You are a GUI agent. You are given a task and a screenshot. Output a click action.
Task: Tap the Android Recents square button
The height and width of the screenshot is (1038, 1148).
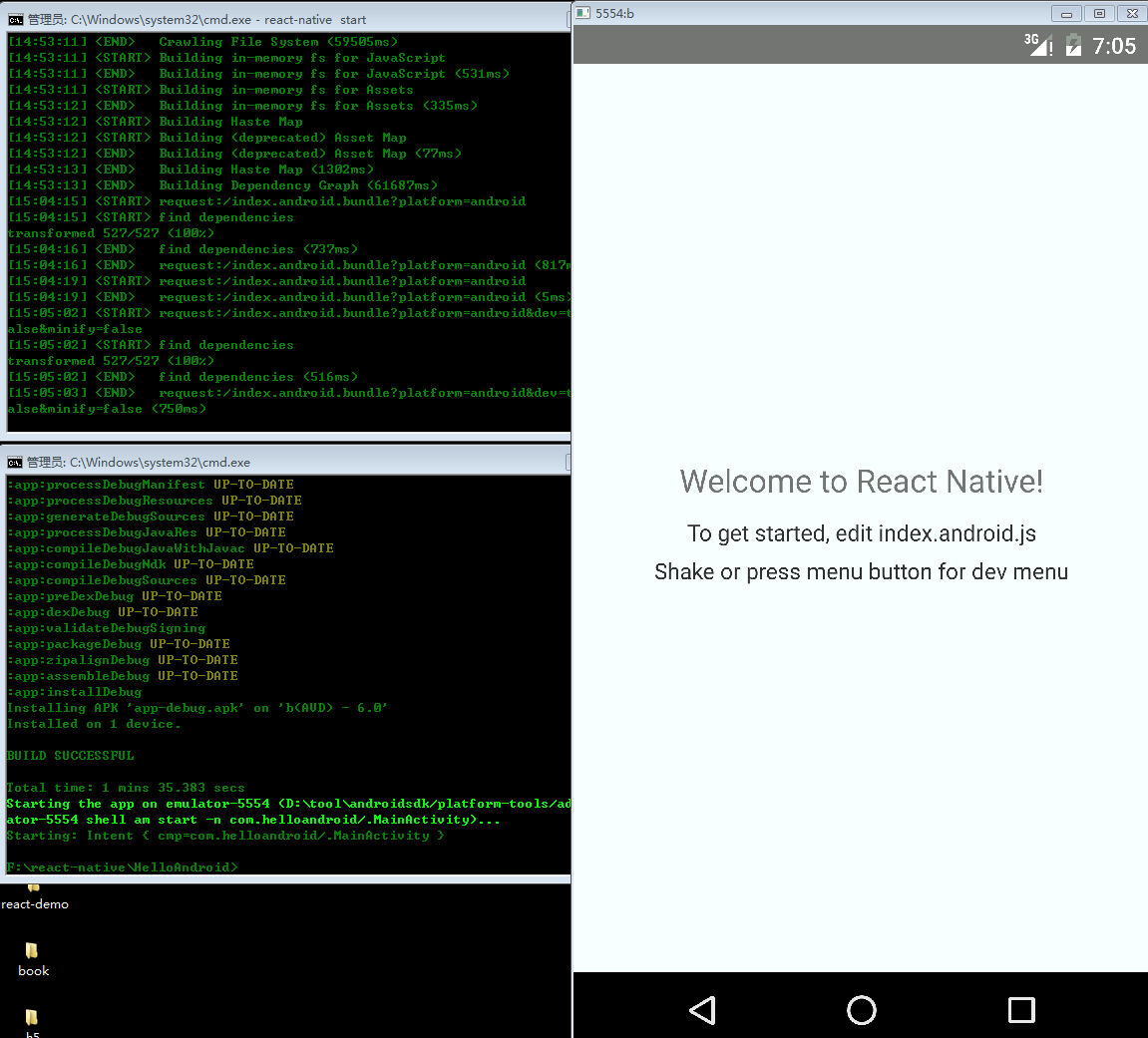pos(1021,1010)
